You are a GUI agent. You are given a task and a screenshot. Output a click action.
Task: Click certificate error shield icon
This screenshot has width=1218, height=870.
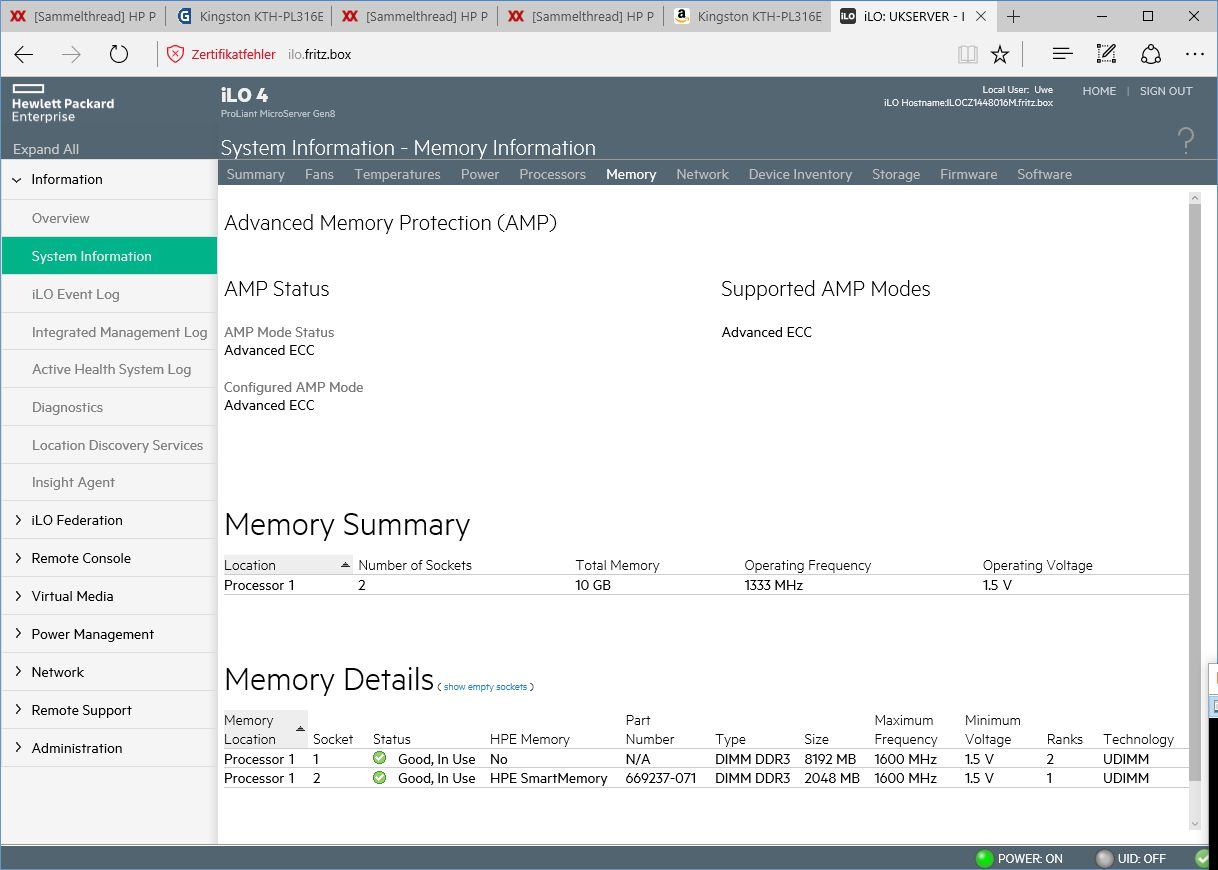176,54
